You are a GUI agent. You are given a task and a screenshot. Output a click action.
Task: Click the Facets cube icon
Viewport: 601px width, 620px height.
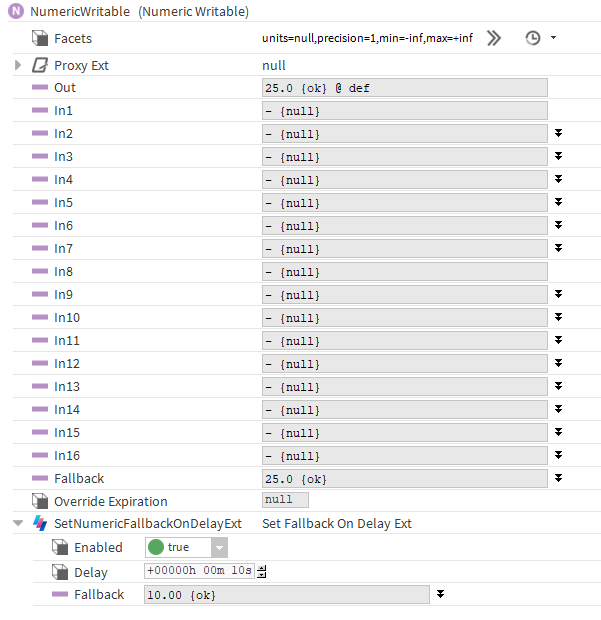tap(40, 38)
